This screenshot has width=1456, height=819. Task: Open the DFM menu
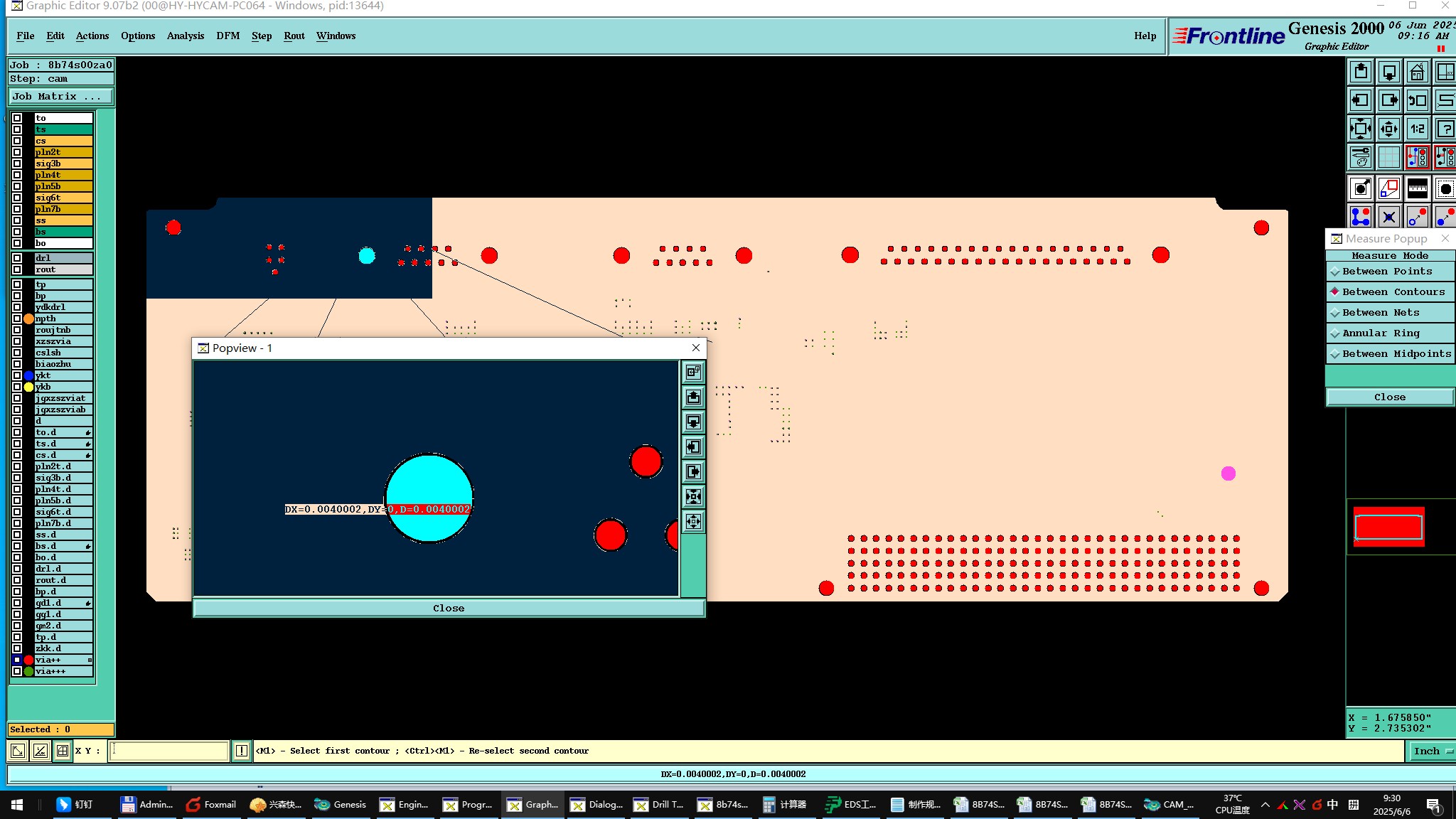(x=227, y=36)
